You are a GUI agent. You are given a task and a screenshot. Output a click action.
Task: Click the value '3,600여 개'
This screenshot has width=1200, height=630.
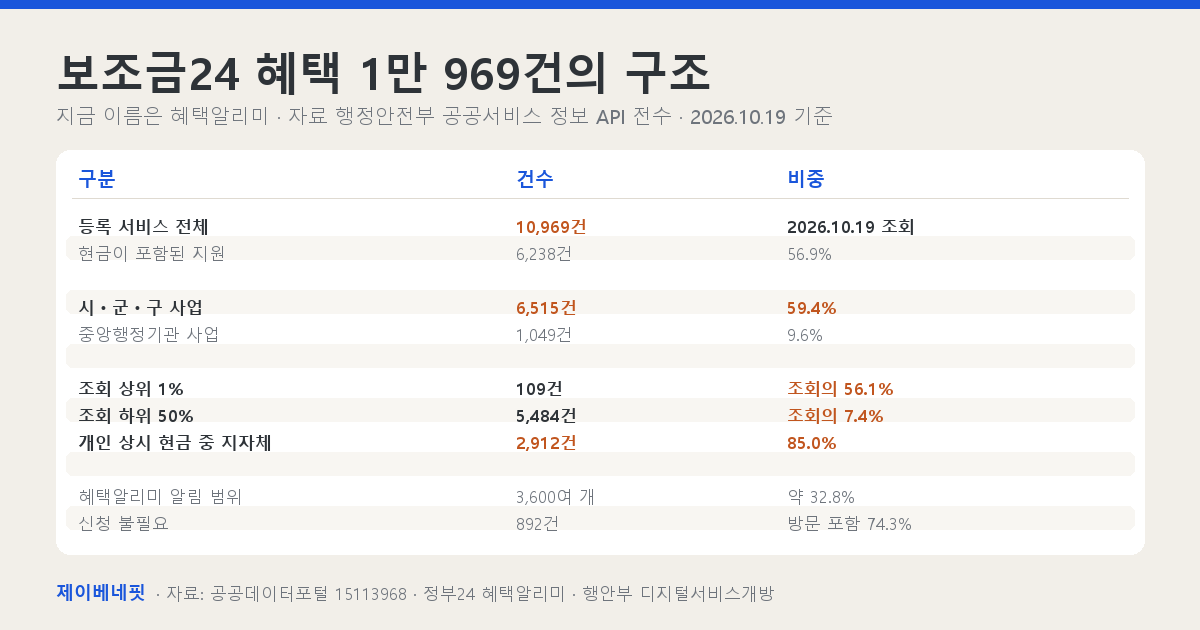555,497
